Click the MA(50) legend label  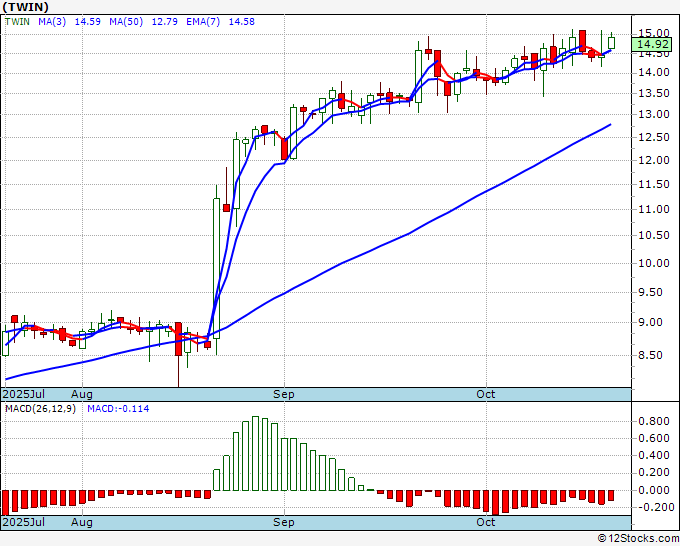point(126,22)
